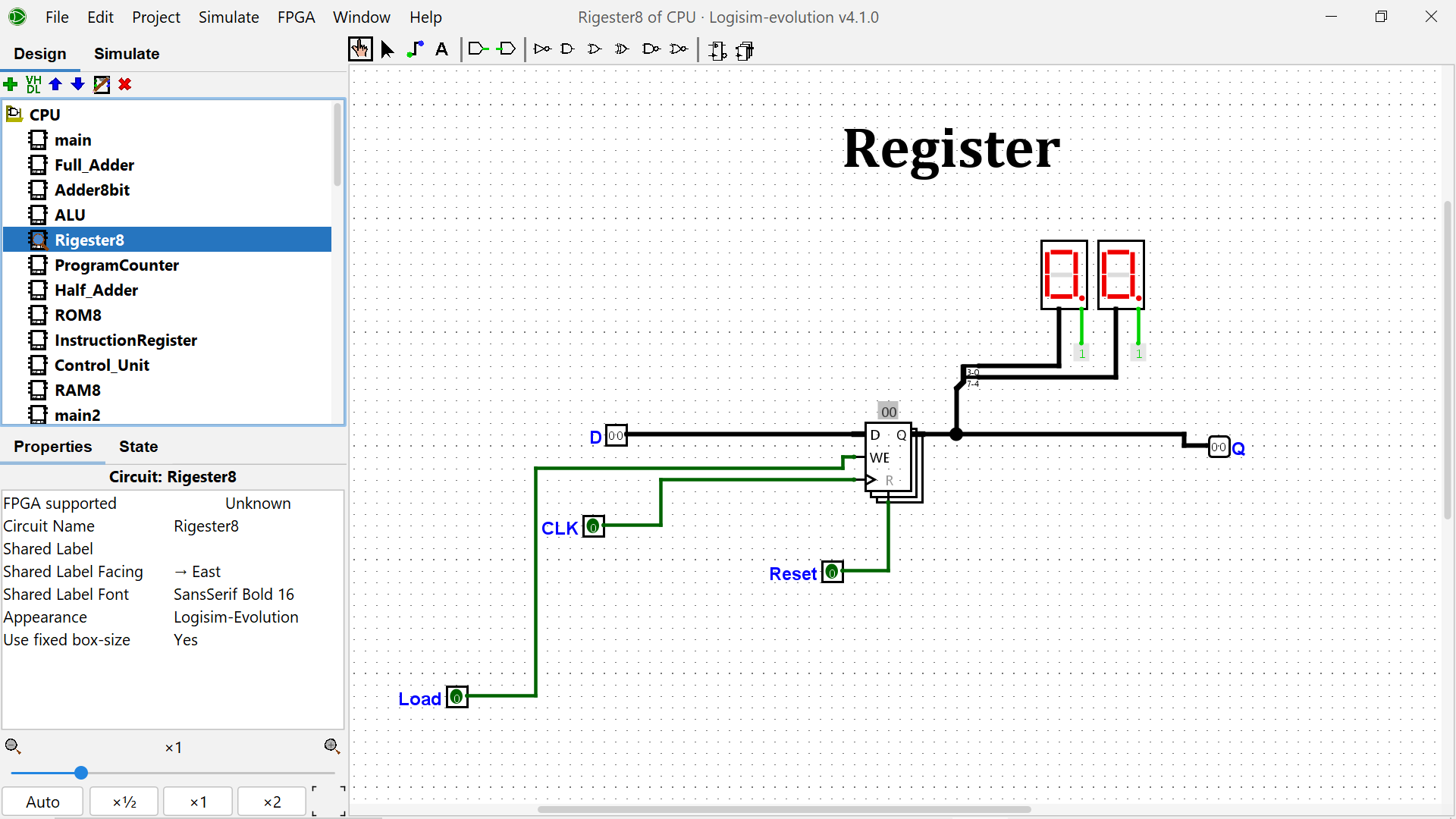Toggle the CLK input pin
1456x819 pixels.
click(594, 526)
